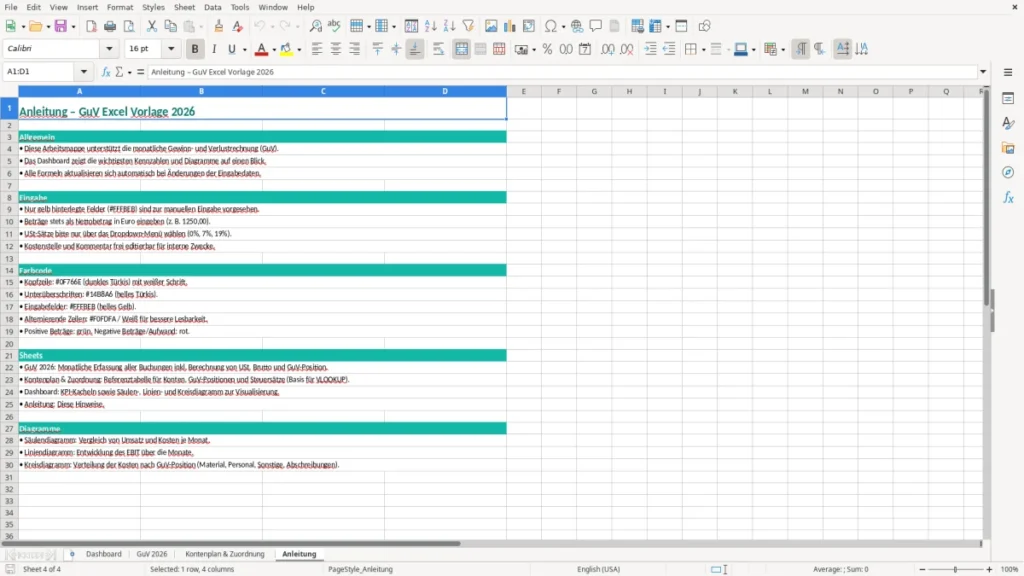Click the Sum (Σ) button
The image size is (1024, 576).
[x=119, y=72]
